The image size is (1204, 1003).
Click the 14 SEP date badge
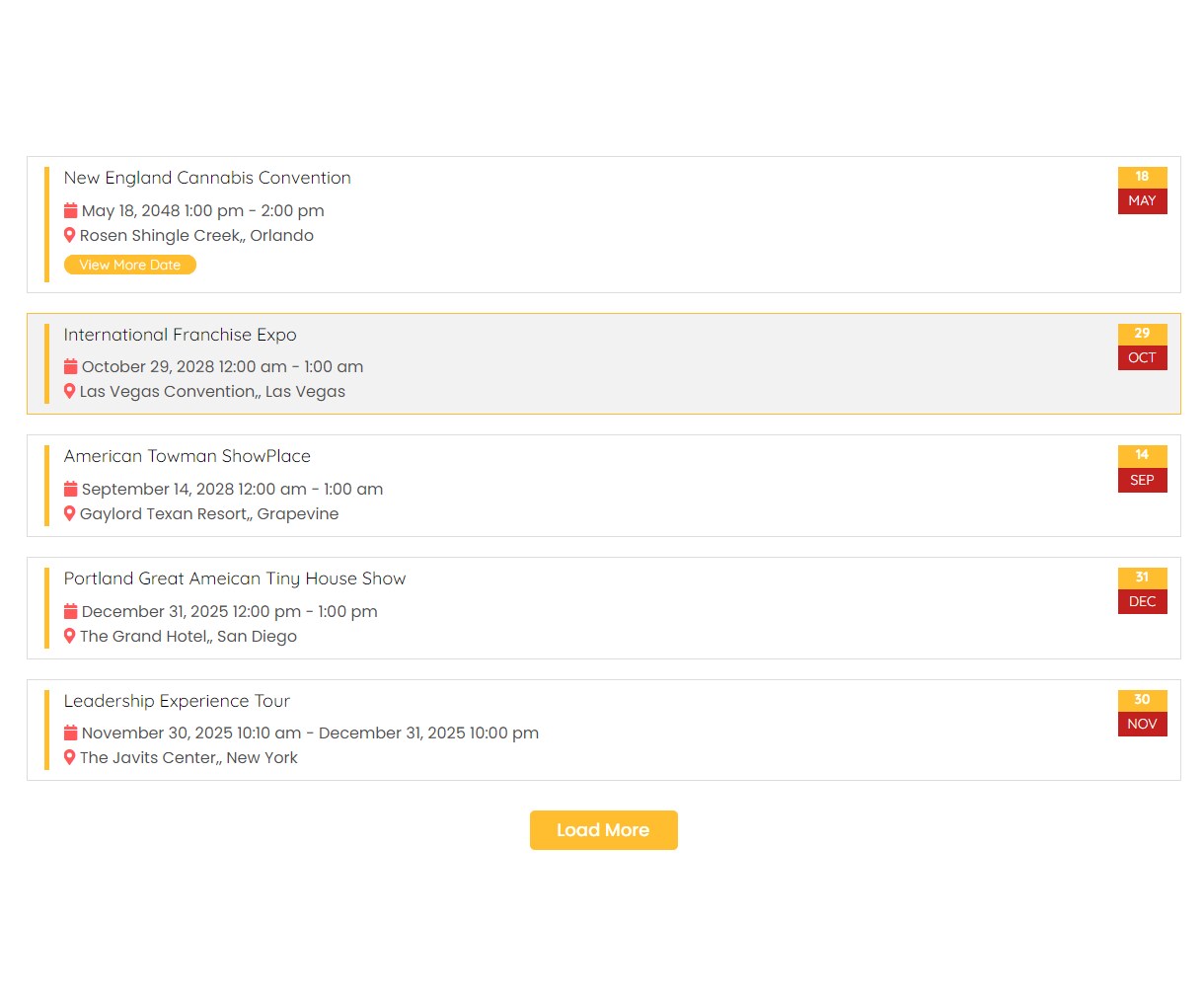coord(1143,469)
